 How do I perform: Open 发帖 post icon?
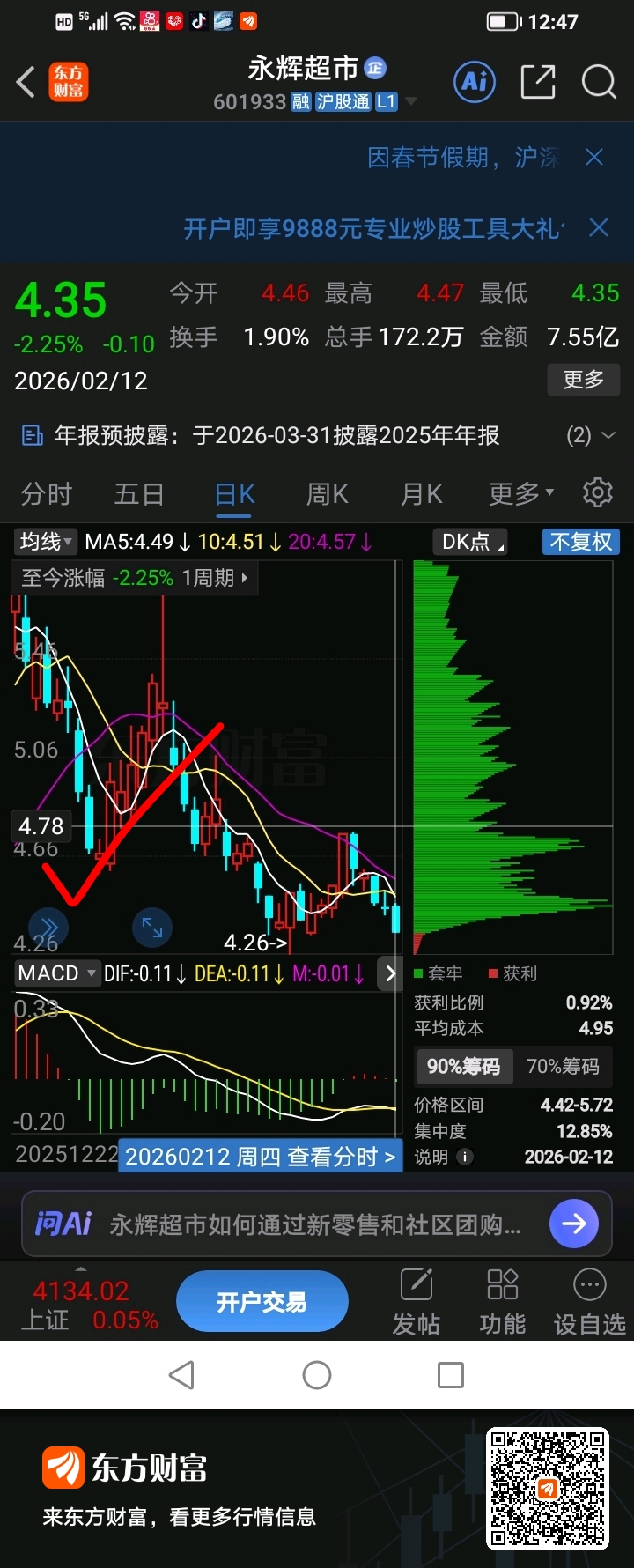click(416, 1301)
